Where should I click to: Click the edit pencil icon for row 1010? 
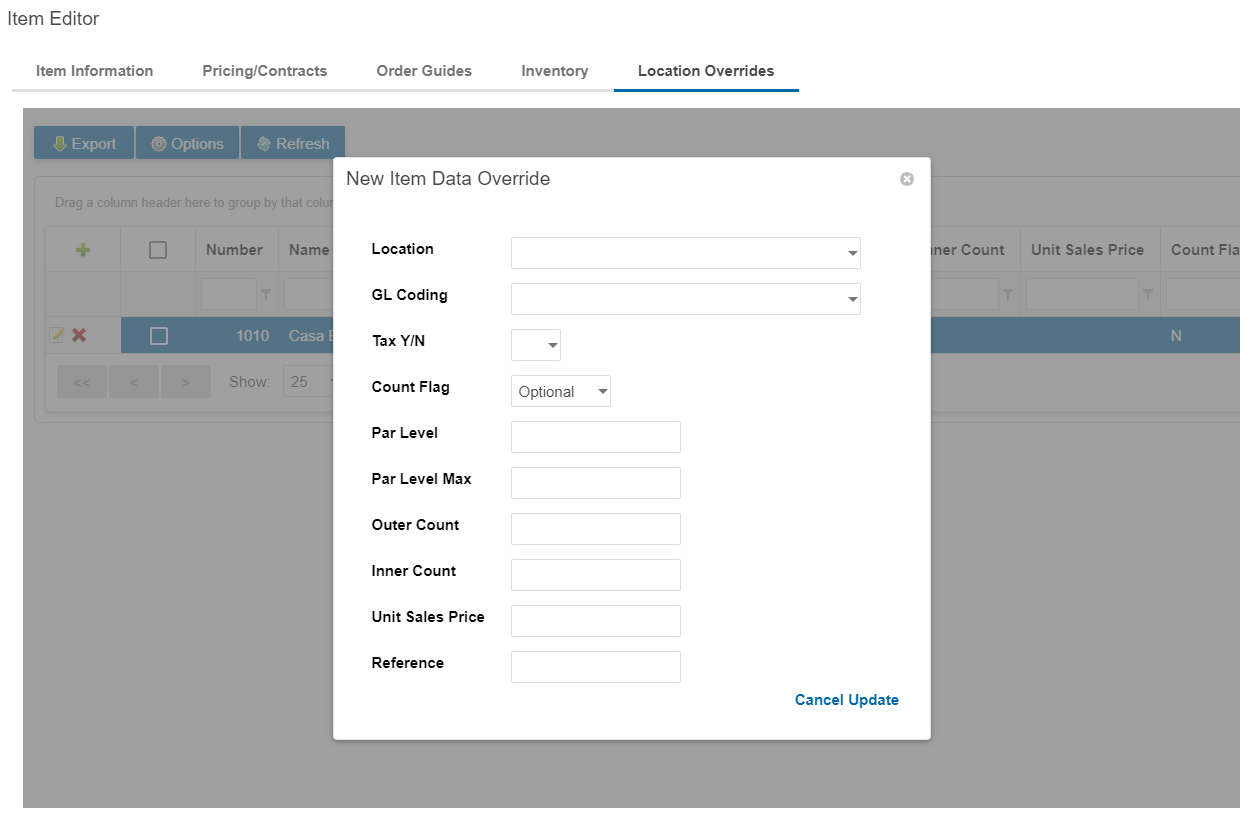coord(57,336)
